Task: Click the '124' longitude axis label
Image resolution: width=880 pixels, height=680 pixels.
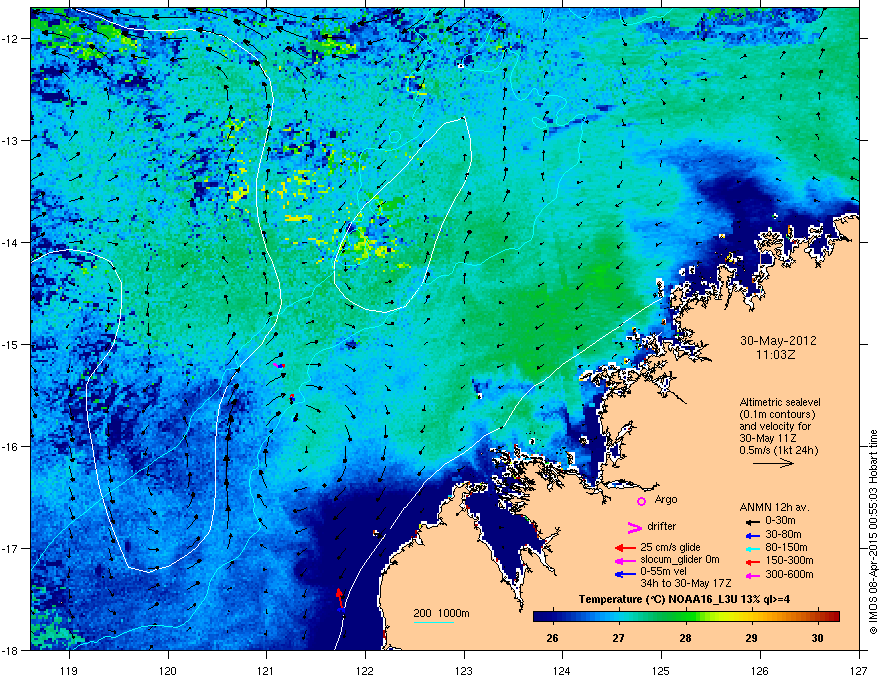Action: tap(562, 671)
